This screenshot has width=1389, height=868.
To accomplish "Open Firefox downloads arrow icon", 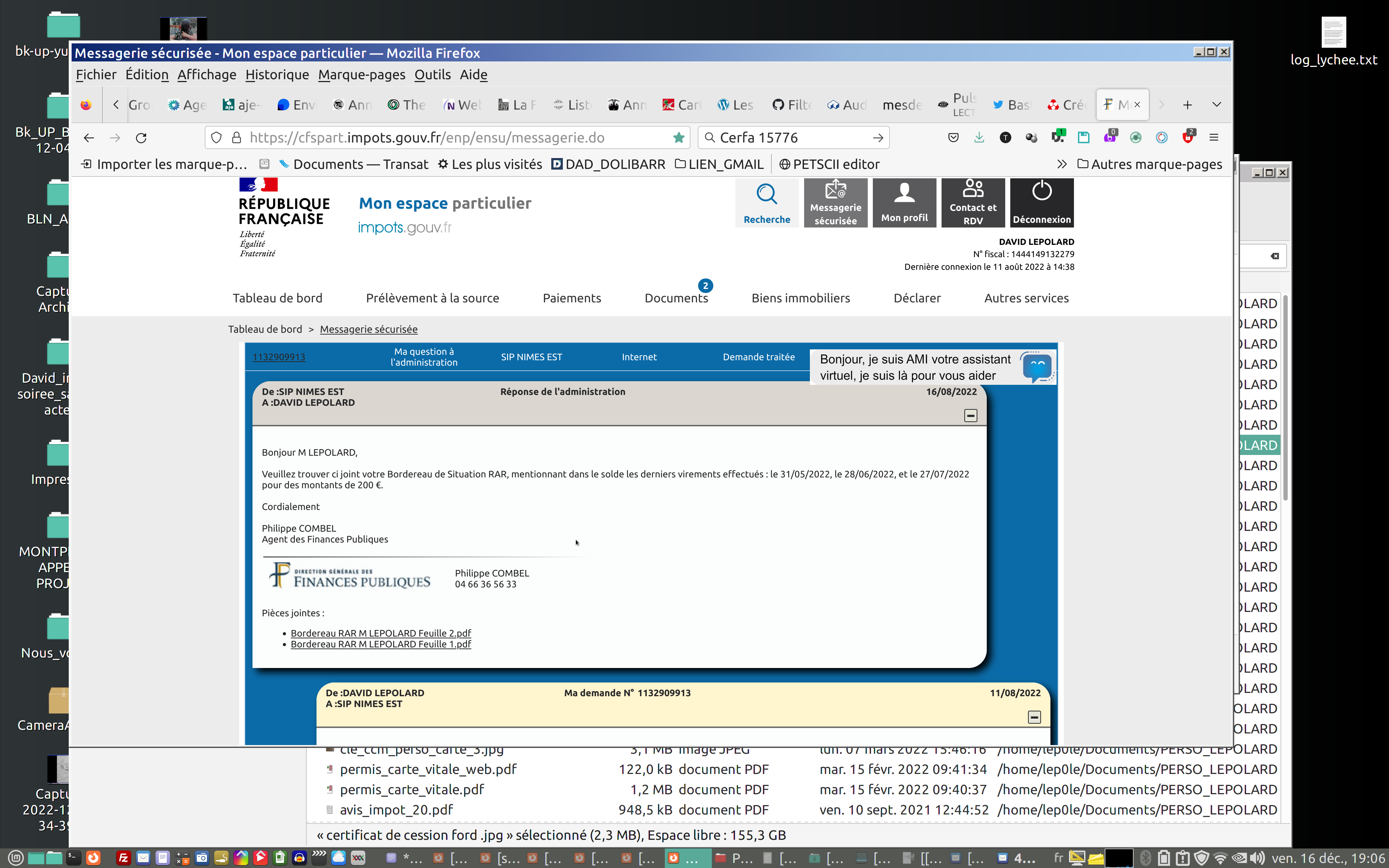I will click(978, 138).
